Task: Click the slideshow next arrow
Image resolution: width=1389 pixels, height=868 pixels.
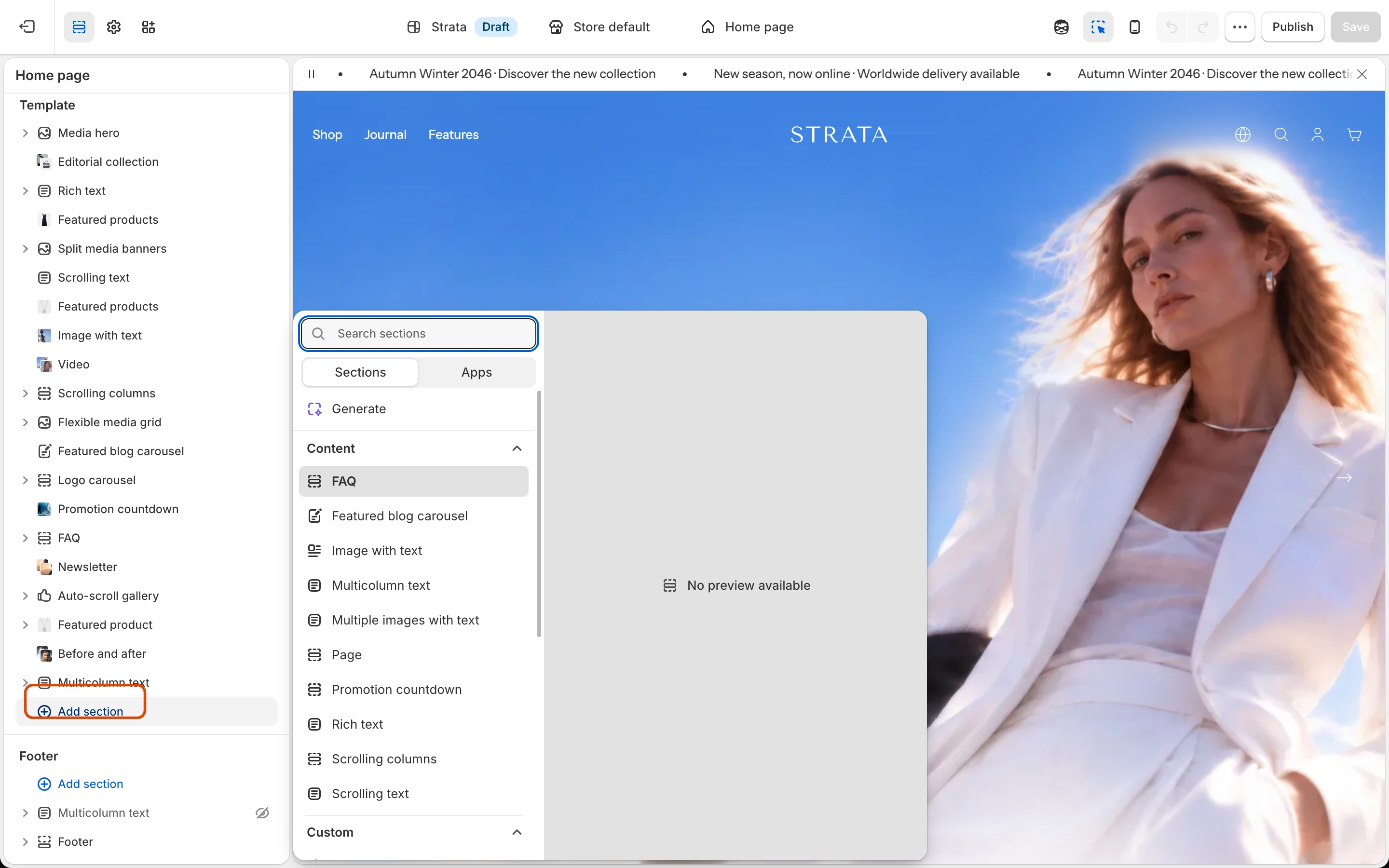Action: point(1344,477)
